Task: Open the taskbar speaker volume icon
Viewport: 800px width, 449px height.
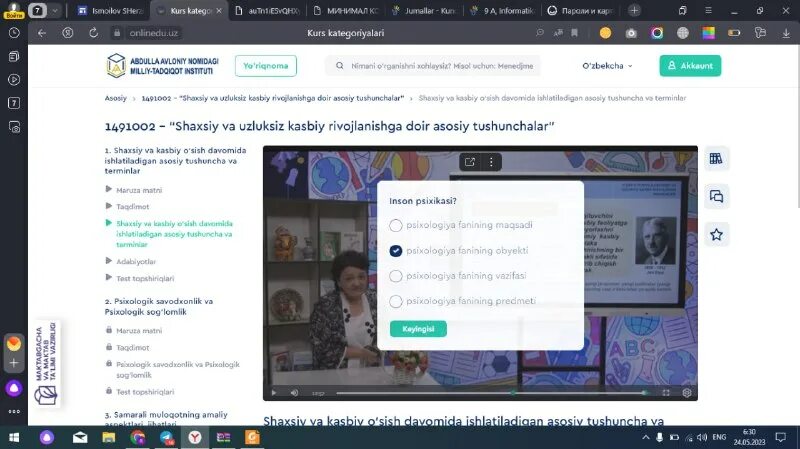Action: pyautogui.click(x=702, y=437)
